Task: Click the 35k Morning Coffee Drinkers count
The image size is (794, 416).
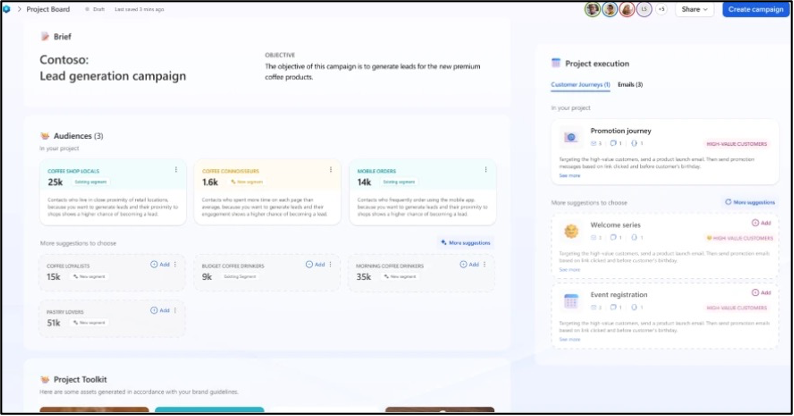Action: pyautogui.click(x=364, y=276)
